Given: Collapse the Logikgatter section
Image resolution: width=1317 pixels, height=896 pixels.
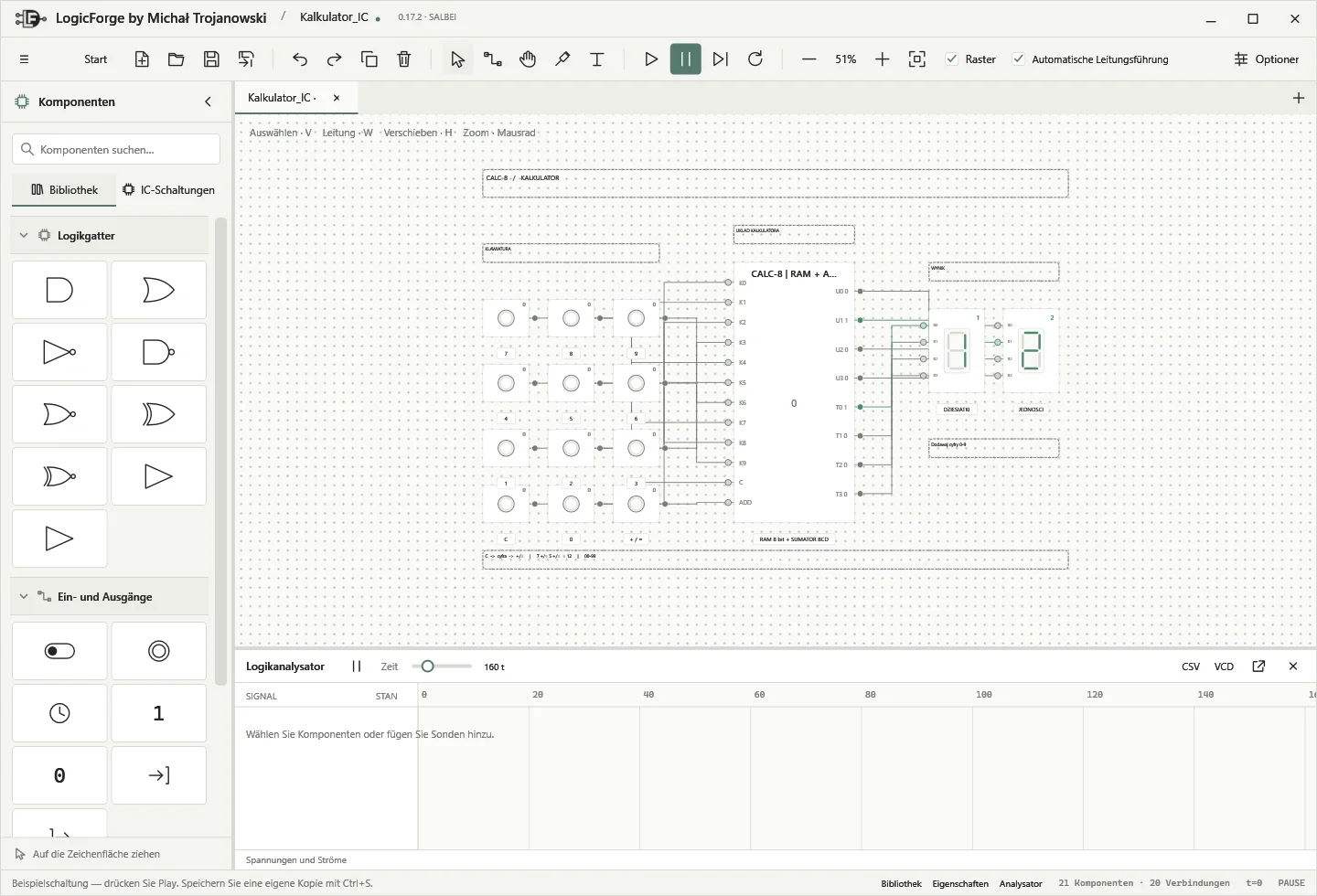Looking at the screenshot, I should 24,235.
